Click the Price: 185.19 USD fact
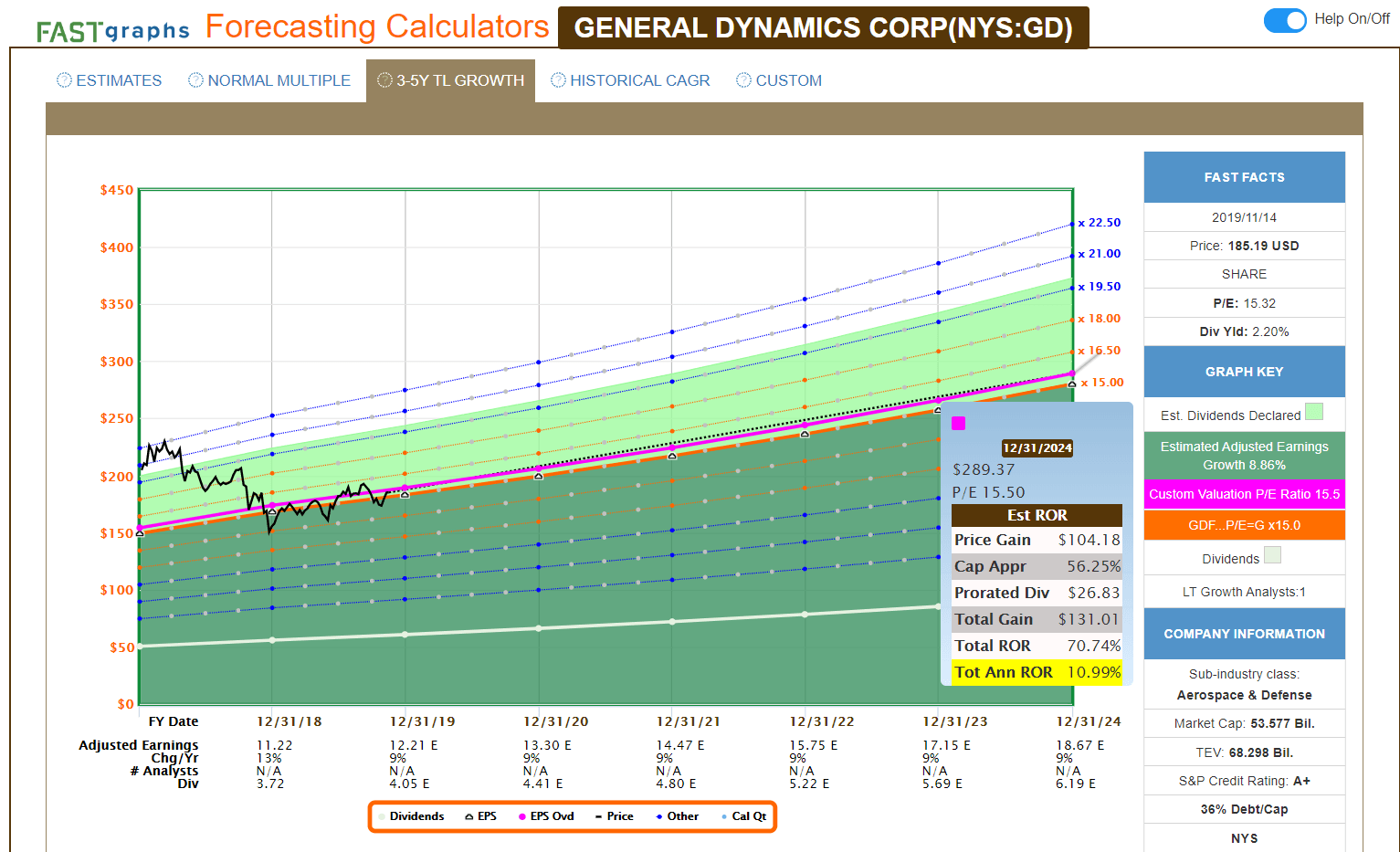 [x=1244, y=246]
